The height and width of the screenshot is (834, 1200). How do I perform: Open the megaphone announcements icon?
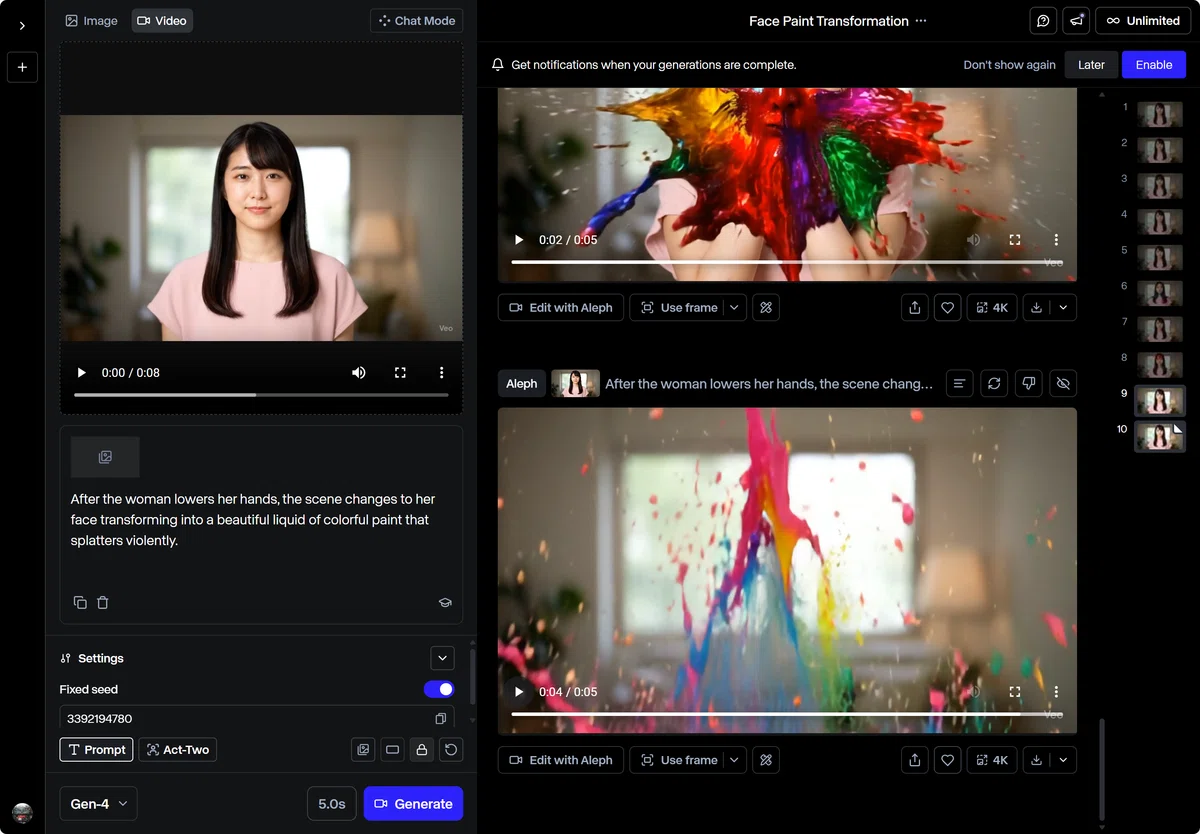point(1076,21)
